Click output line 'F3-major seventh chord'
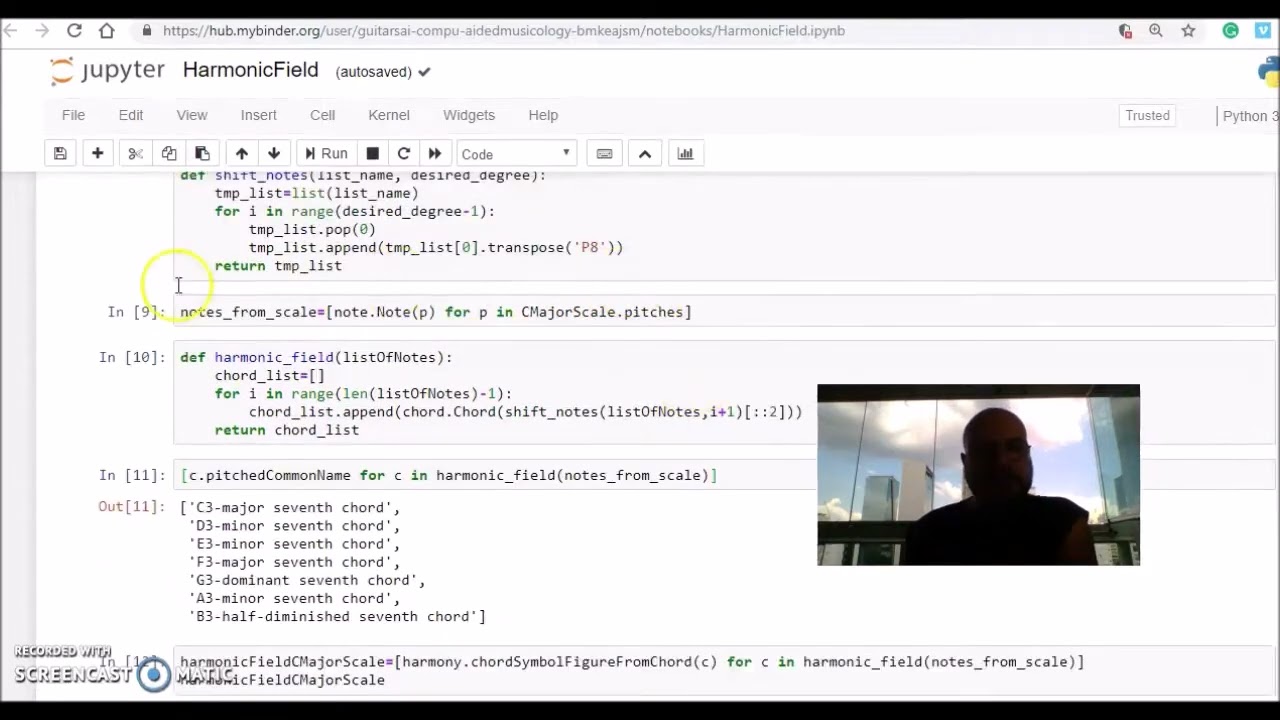The width and height of the screenshot is (1280, 720). coord(294,562)
